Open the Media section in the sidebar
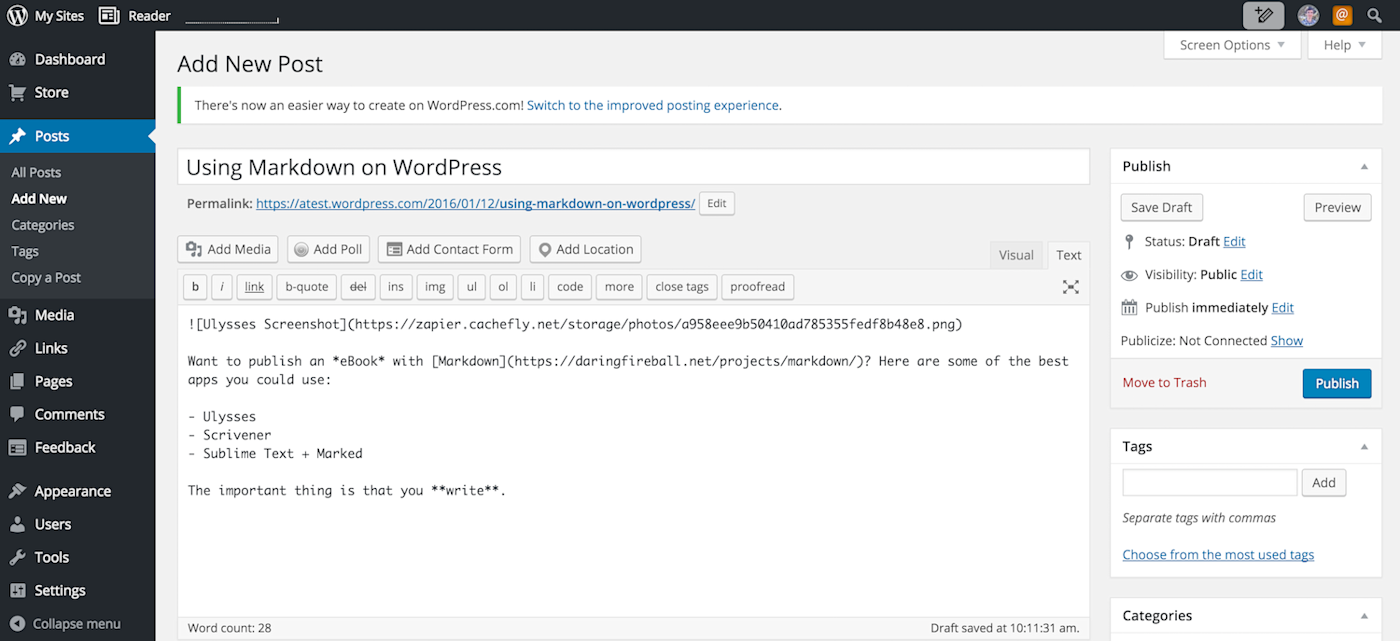 tap(77, 315)
